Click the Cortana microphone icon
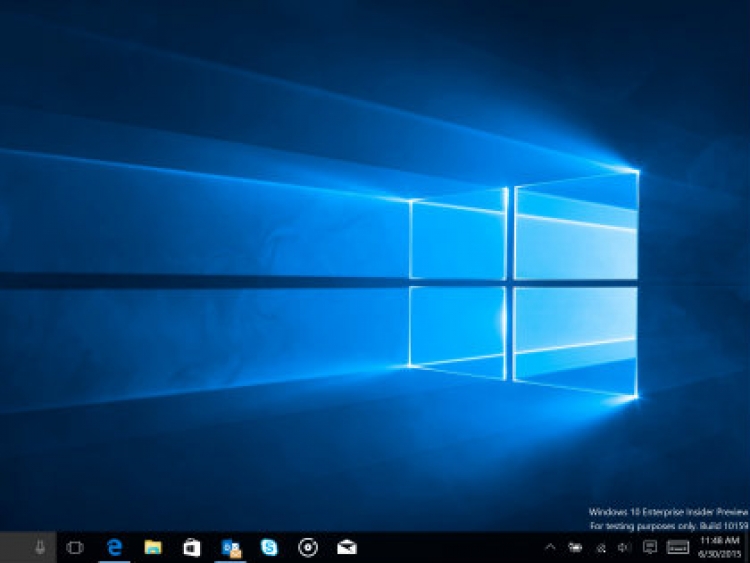 [x=40, y=547]
